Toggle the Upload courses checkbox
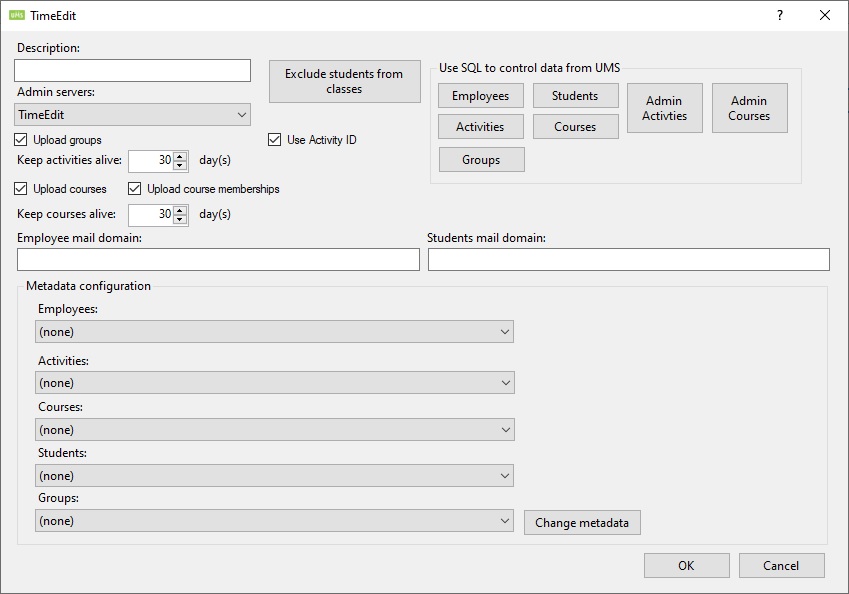 tap(21, 189)
